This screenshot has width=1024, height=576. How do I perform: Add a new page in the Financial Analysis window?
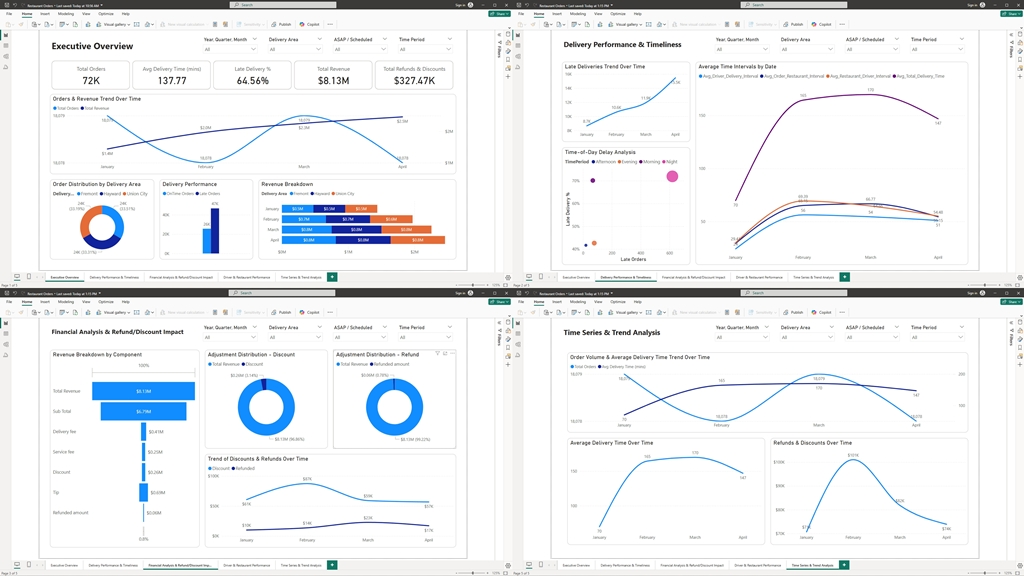click(x=332, y=565)
